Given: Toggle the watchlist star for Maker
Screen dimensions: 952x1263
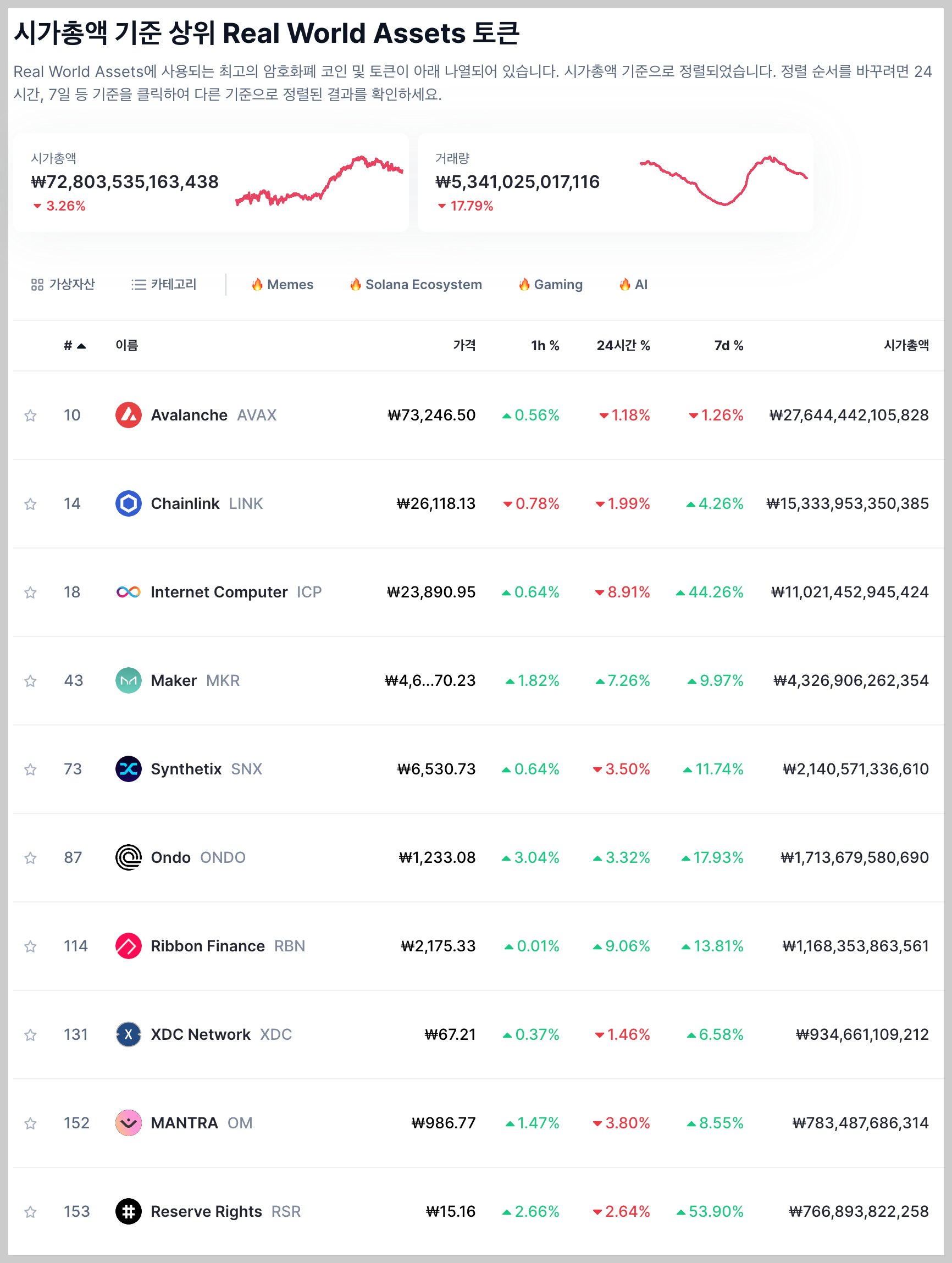Looking at the screenshot, I should (30, 680).
